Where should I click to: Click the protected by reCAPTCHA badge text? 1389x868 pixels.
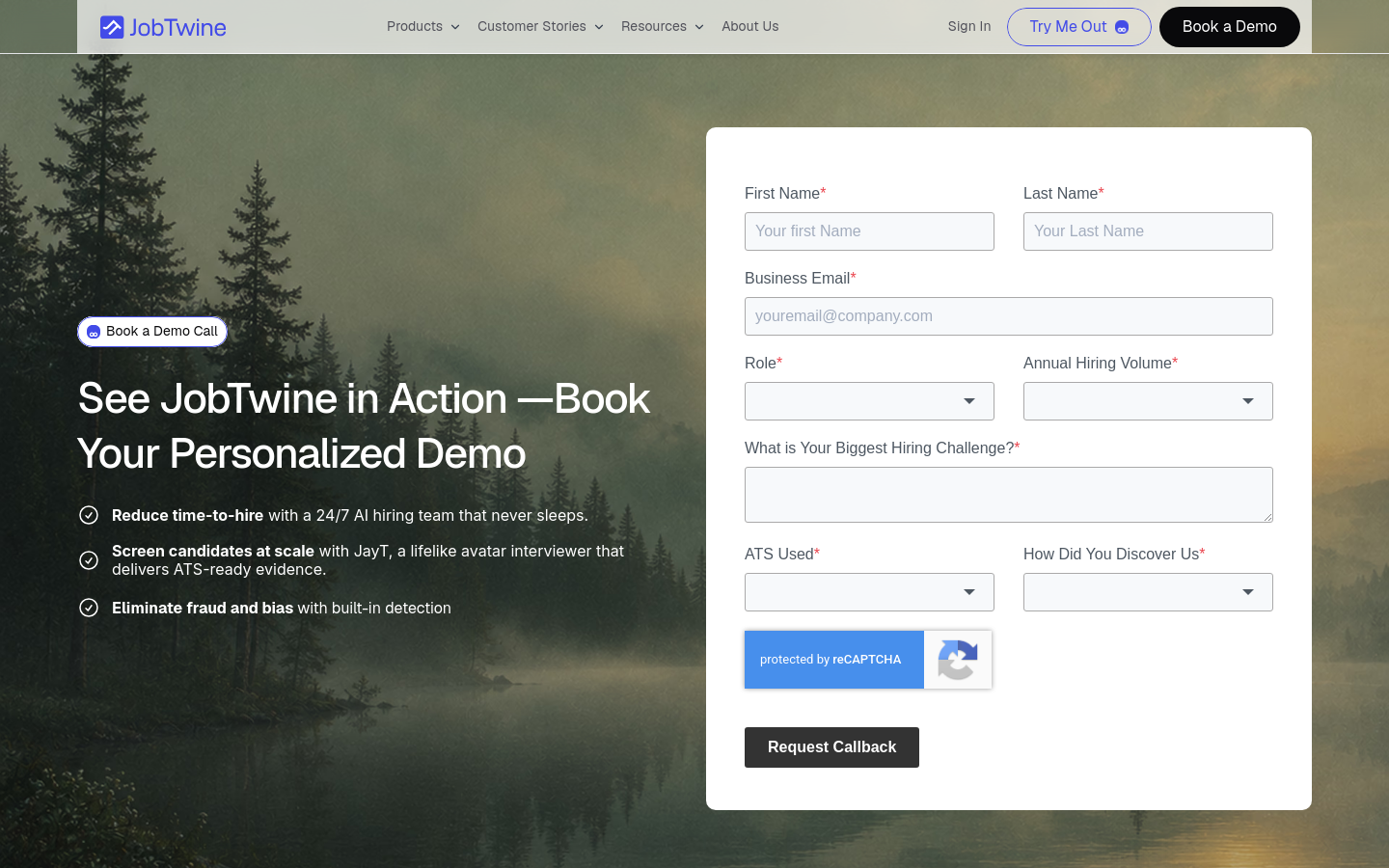[831, 660]
